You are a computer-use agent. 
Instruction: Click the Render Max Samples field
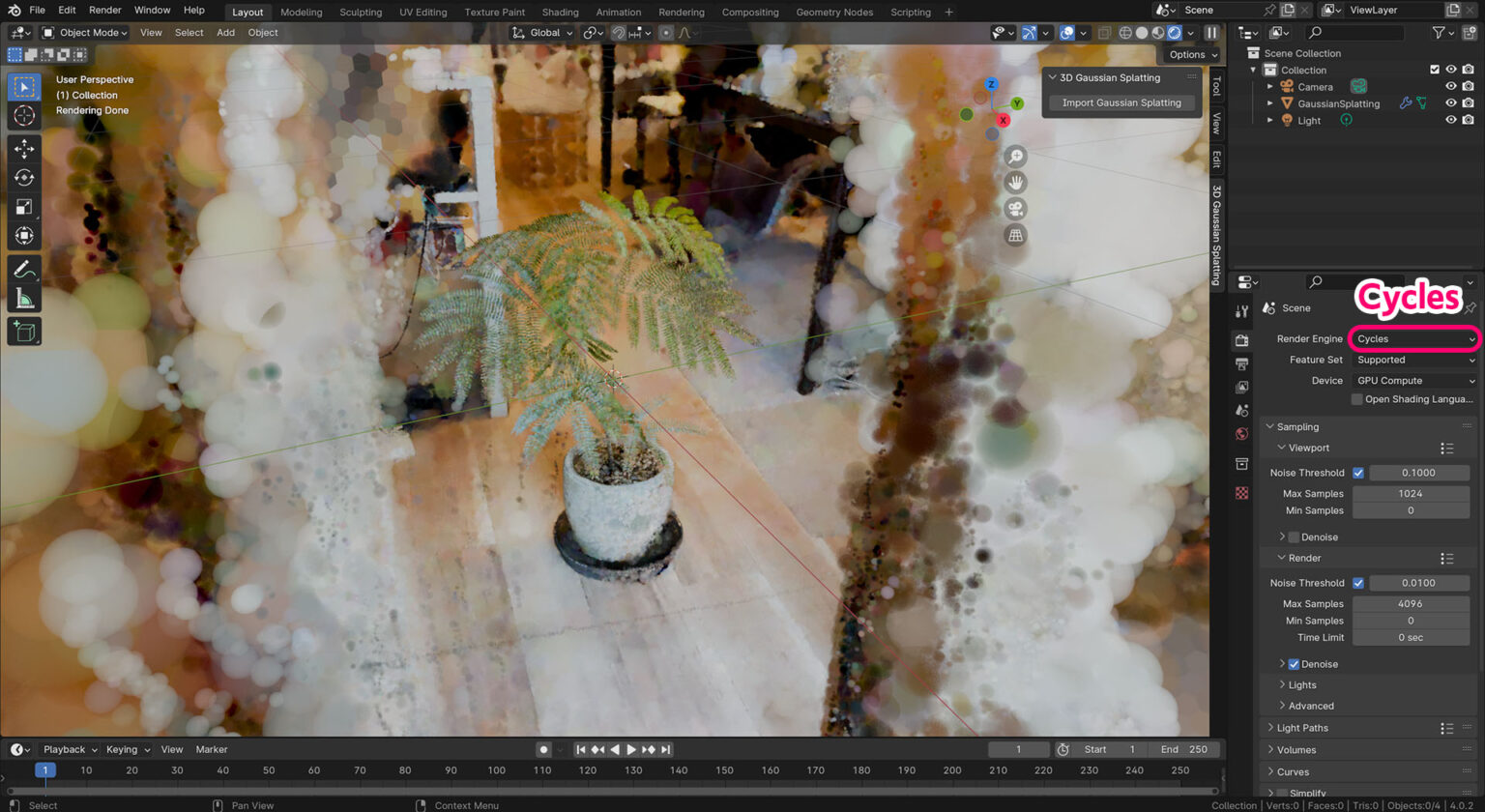1410,603
